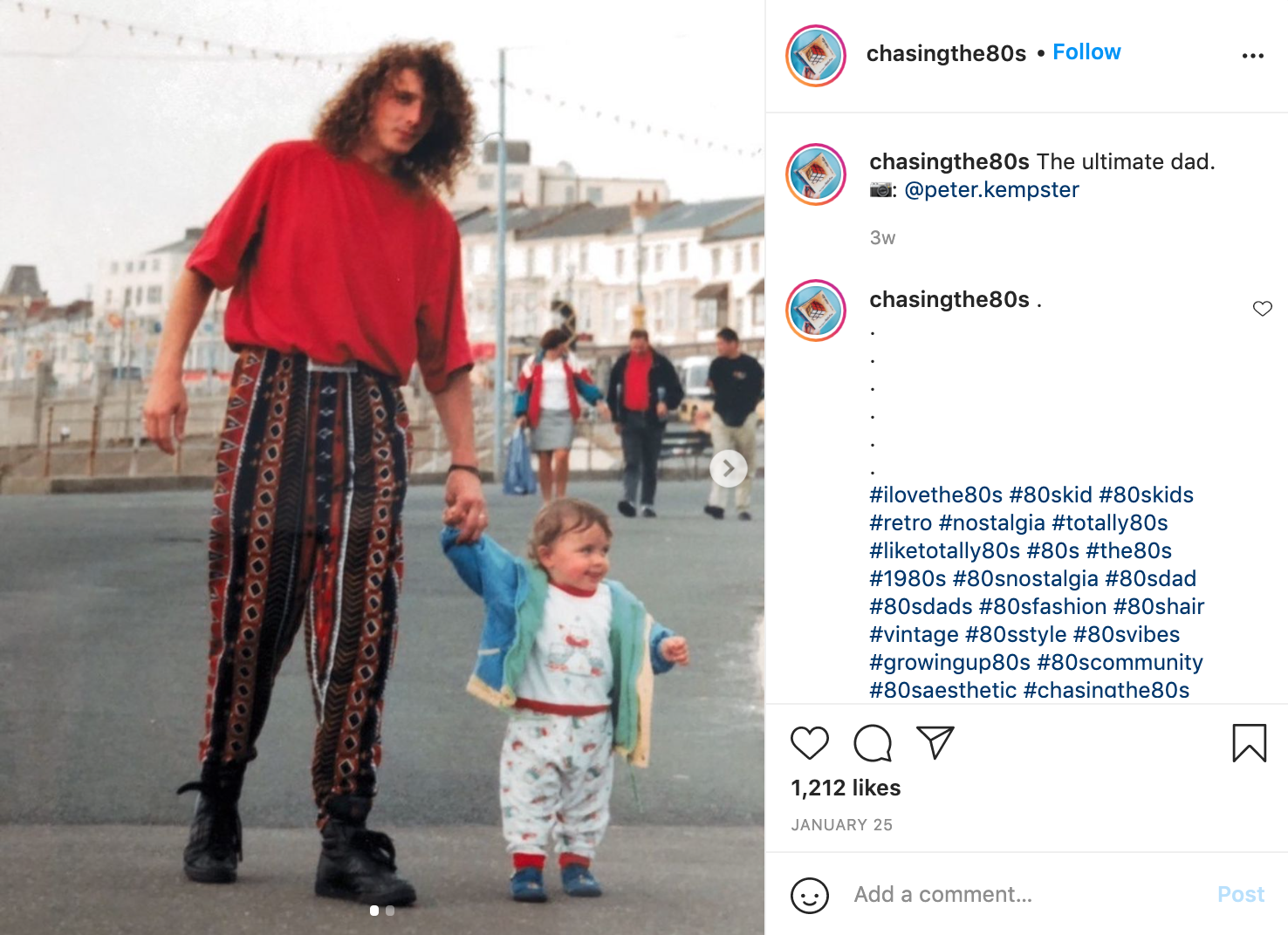Screen dimensions: 1288x935
Task: Go to the next photo with the arrow
Action: click(729, 468)
